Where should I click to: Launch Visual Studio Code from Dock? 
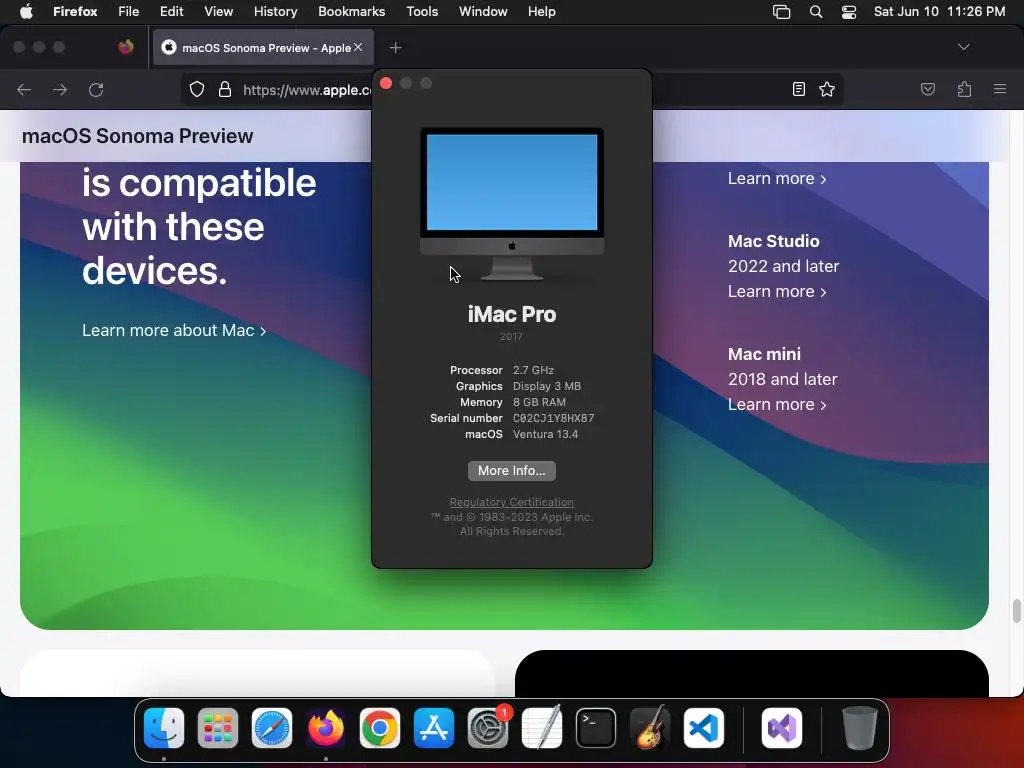pos(704,728)
